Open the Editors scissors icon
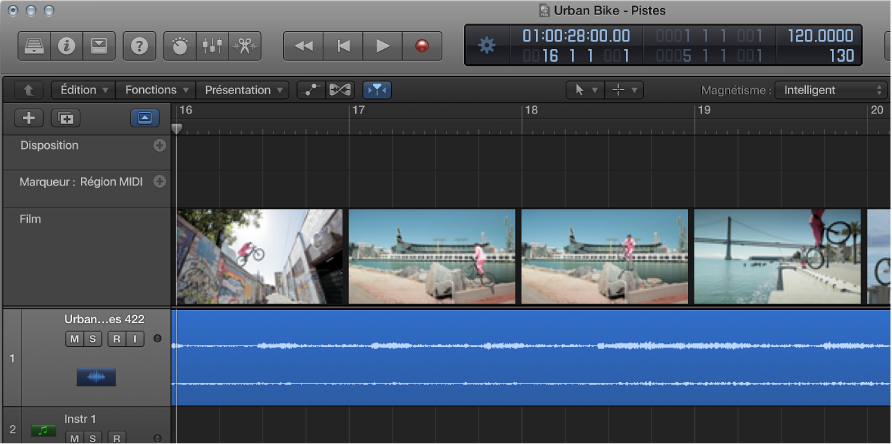 point(243,46)
